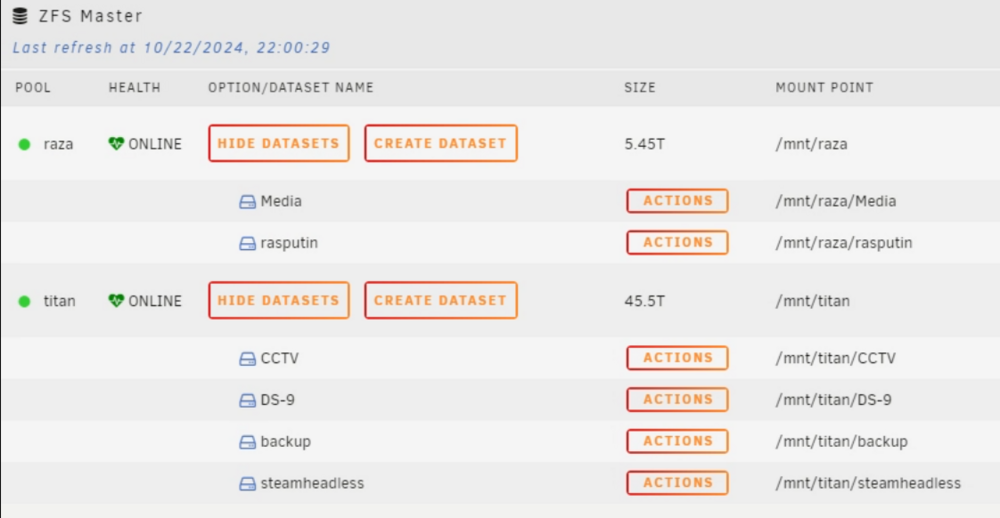
Task: Click the ONLINE status of raza
Action: pos(155,144)
